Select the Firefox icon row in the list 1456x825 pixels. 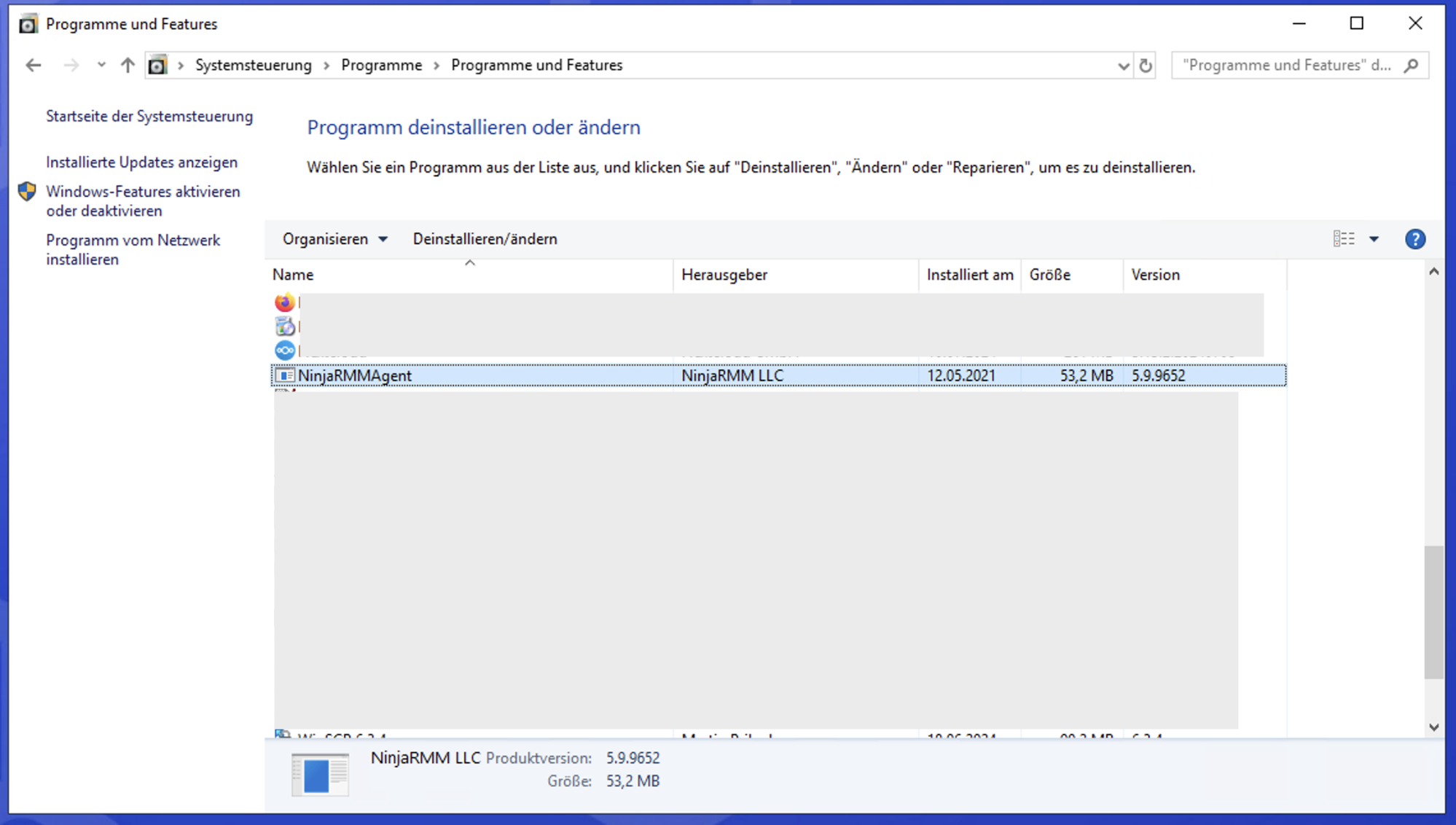285,302
